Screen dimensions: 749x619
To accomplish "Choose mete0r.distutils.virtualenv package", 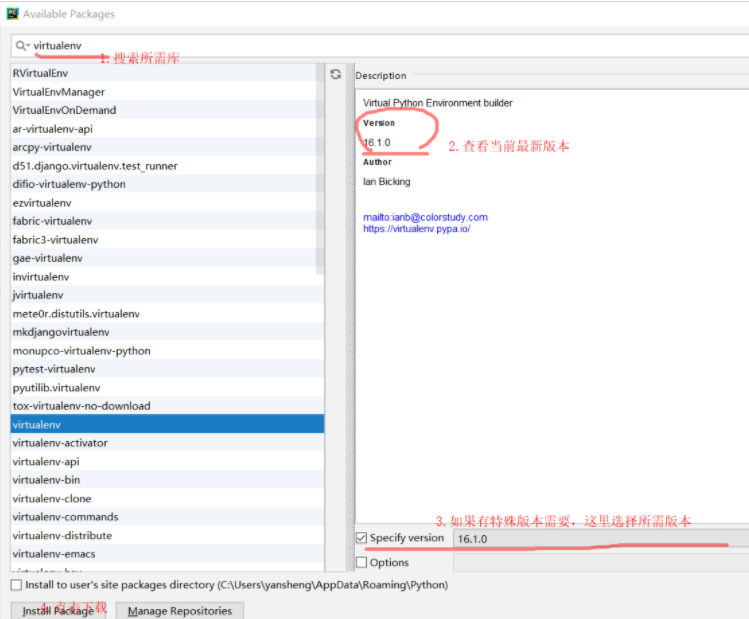I will pyautogui.click(x=167, y=314).
